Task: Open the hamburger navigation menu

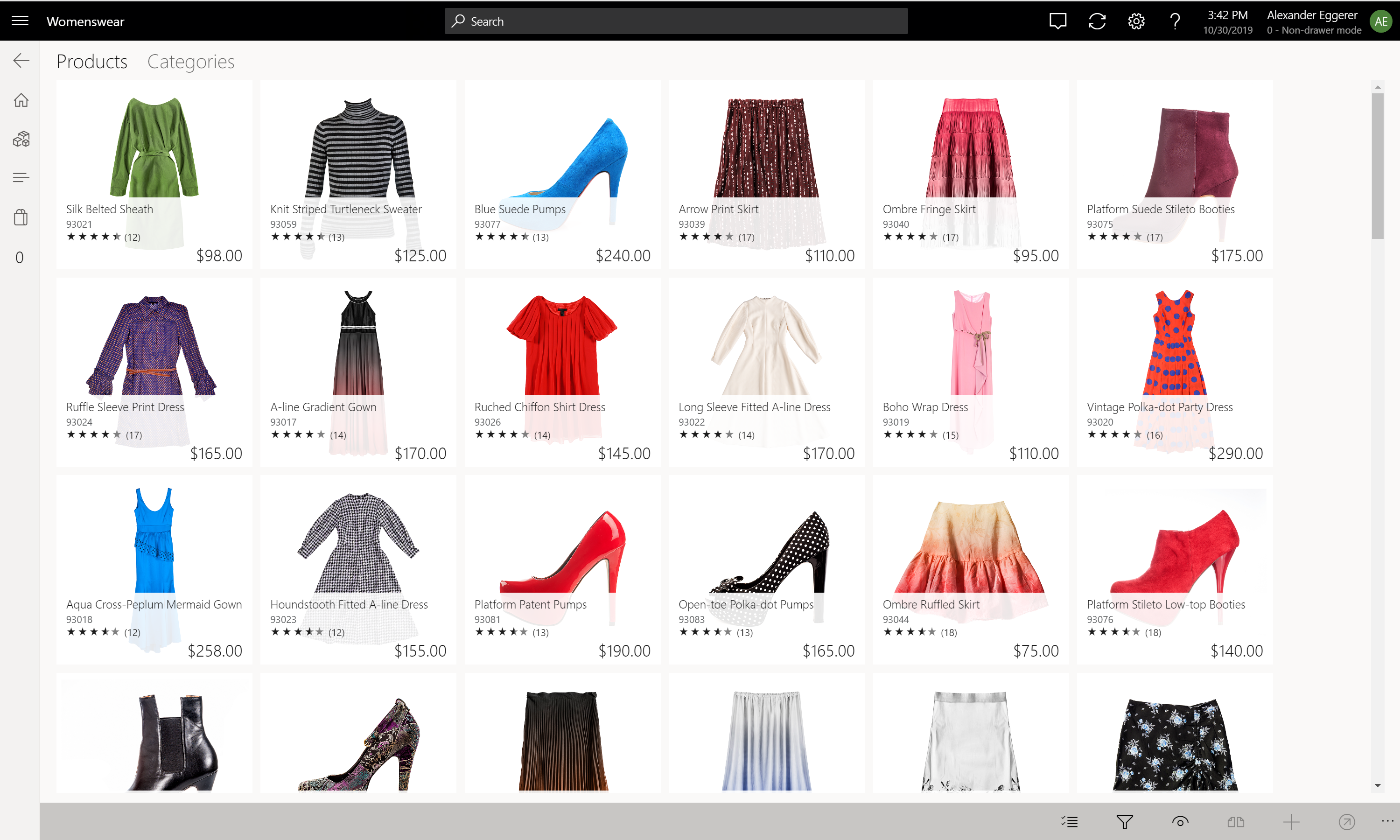Action: [20, 21]
